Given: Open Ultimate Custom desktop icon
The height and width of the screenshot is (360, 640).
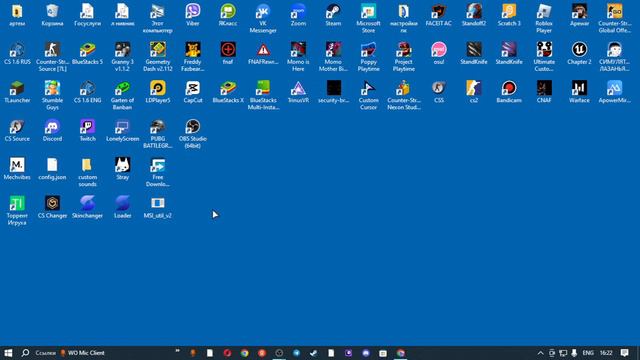Looking at the screenshot, I should 544,57.
